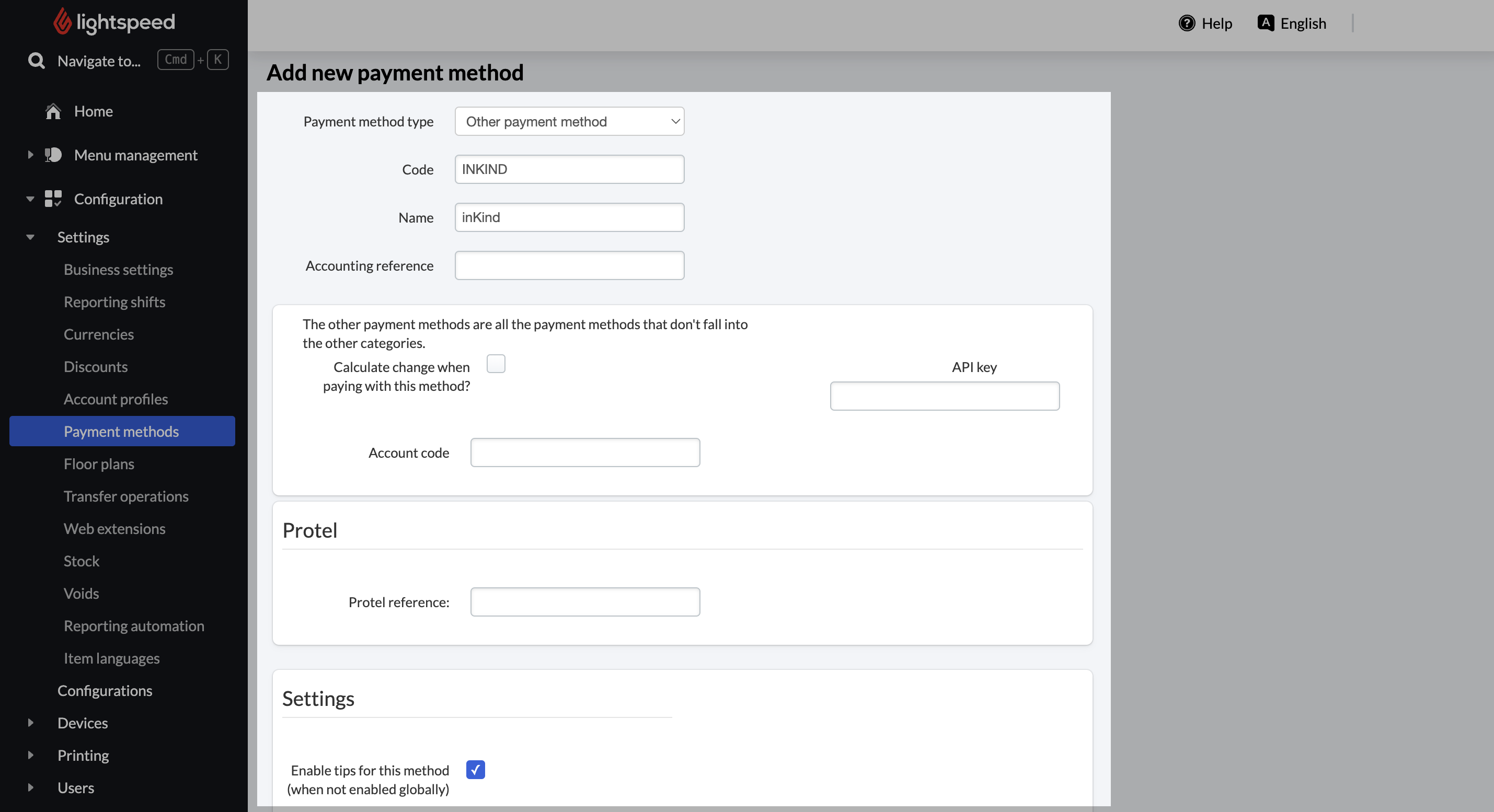
Task: Open the Help link
Action: (x=1205, y=23)
